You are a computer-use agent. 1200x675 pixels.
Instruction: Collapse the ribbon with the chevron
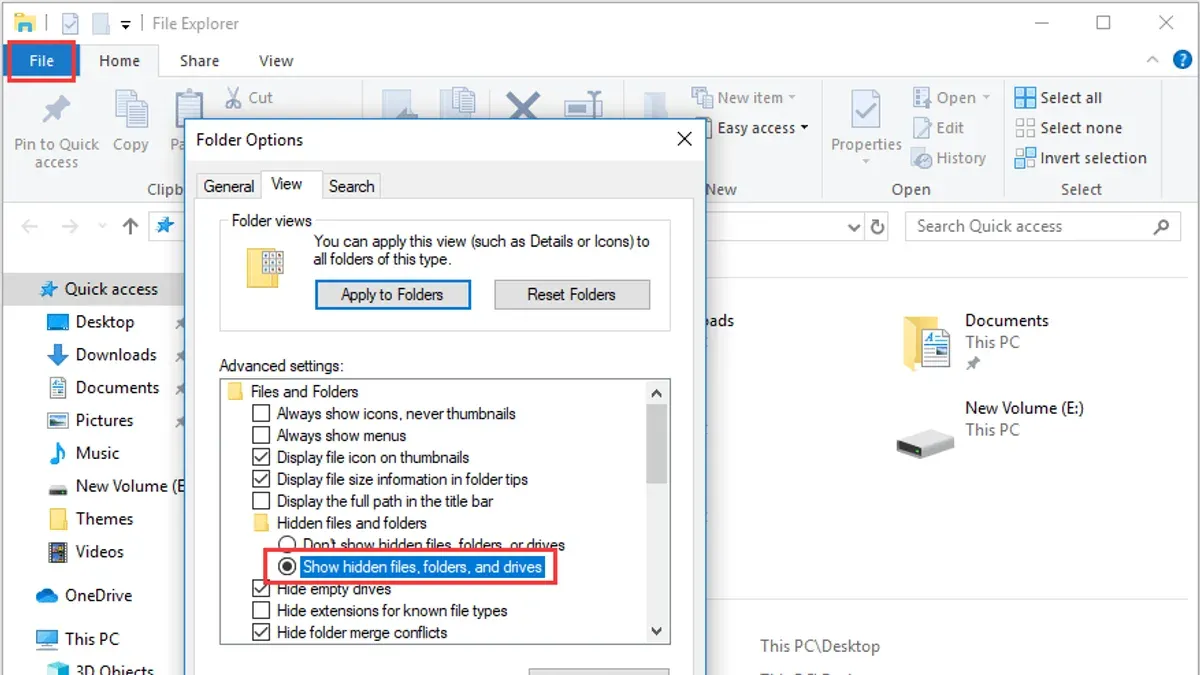pos(1153,60)
